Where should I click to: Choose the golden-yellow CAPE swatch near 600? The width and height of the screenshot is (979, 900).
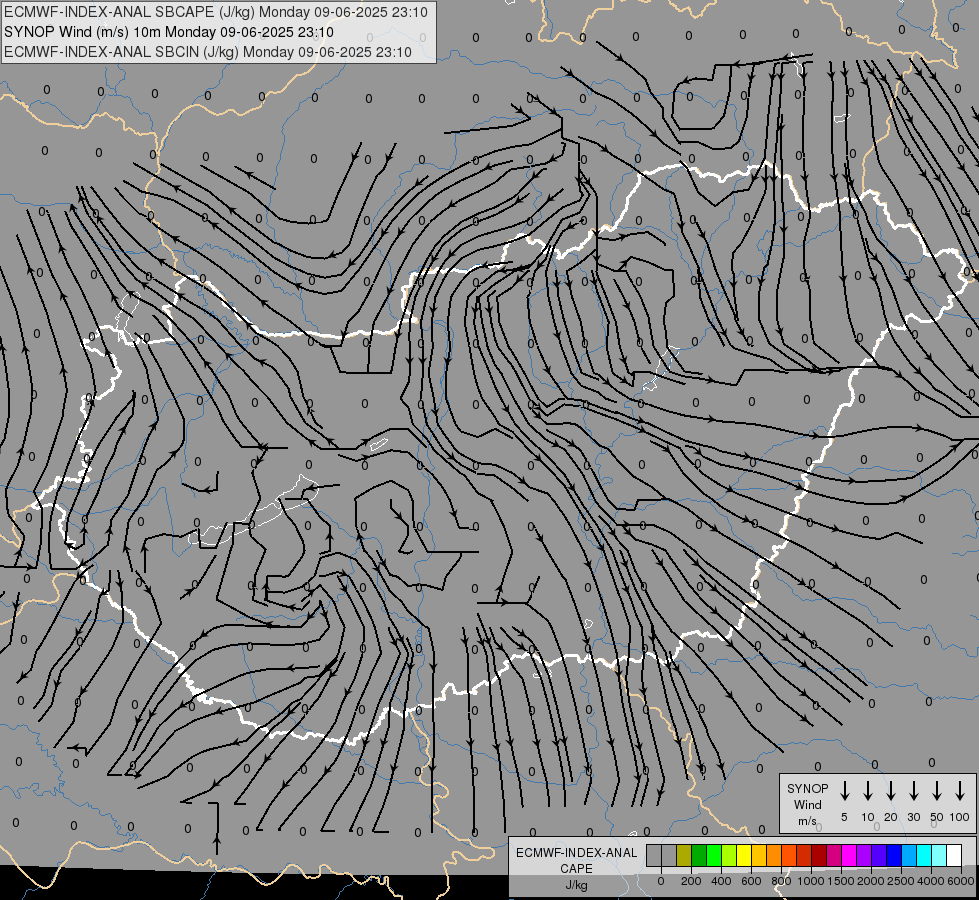(x=759, y=856)
